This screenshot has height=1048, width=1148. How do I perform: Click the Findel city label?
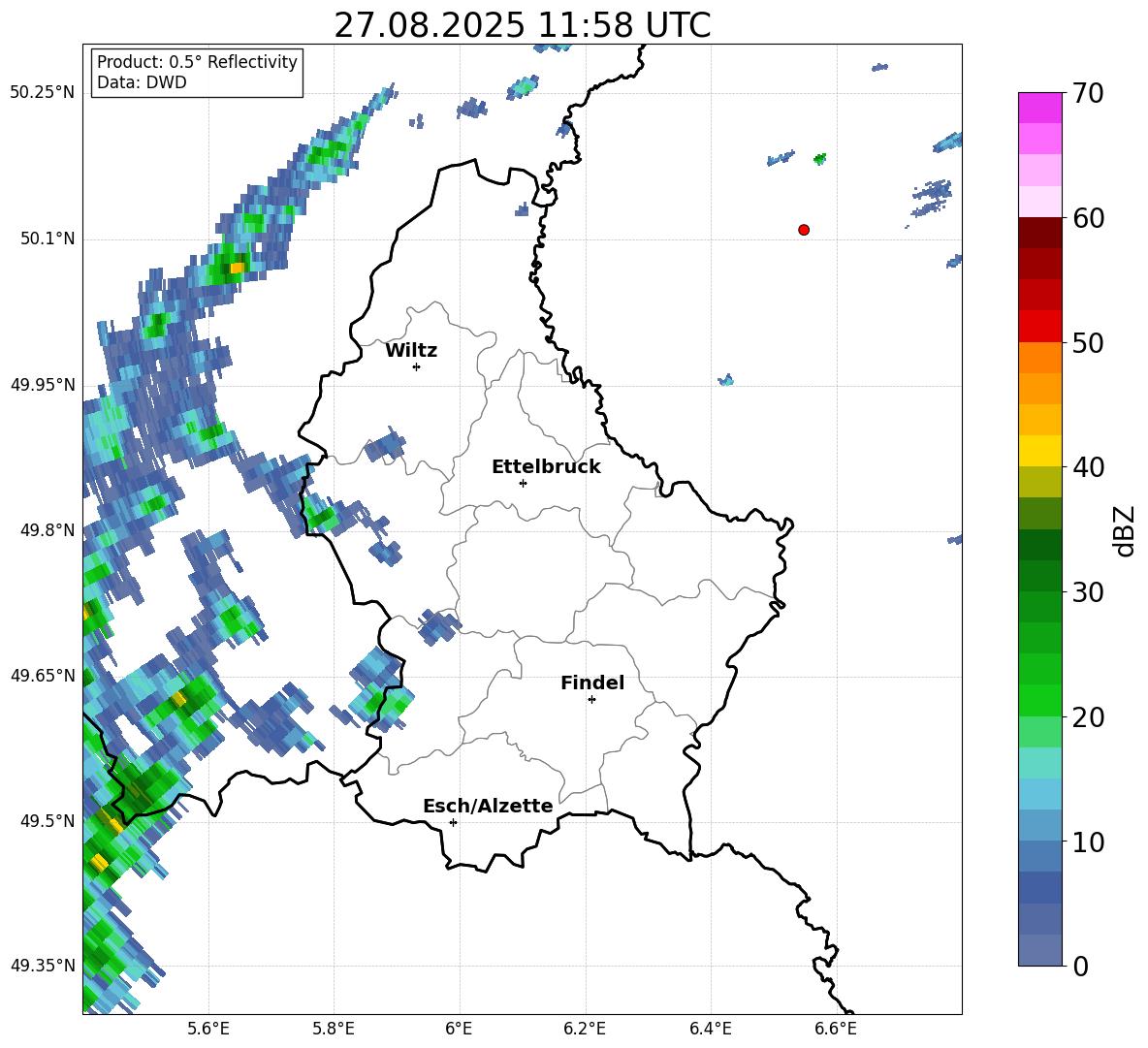click(x=592, y=683)
